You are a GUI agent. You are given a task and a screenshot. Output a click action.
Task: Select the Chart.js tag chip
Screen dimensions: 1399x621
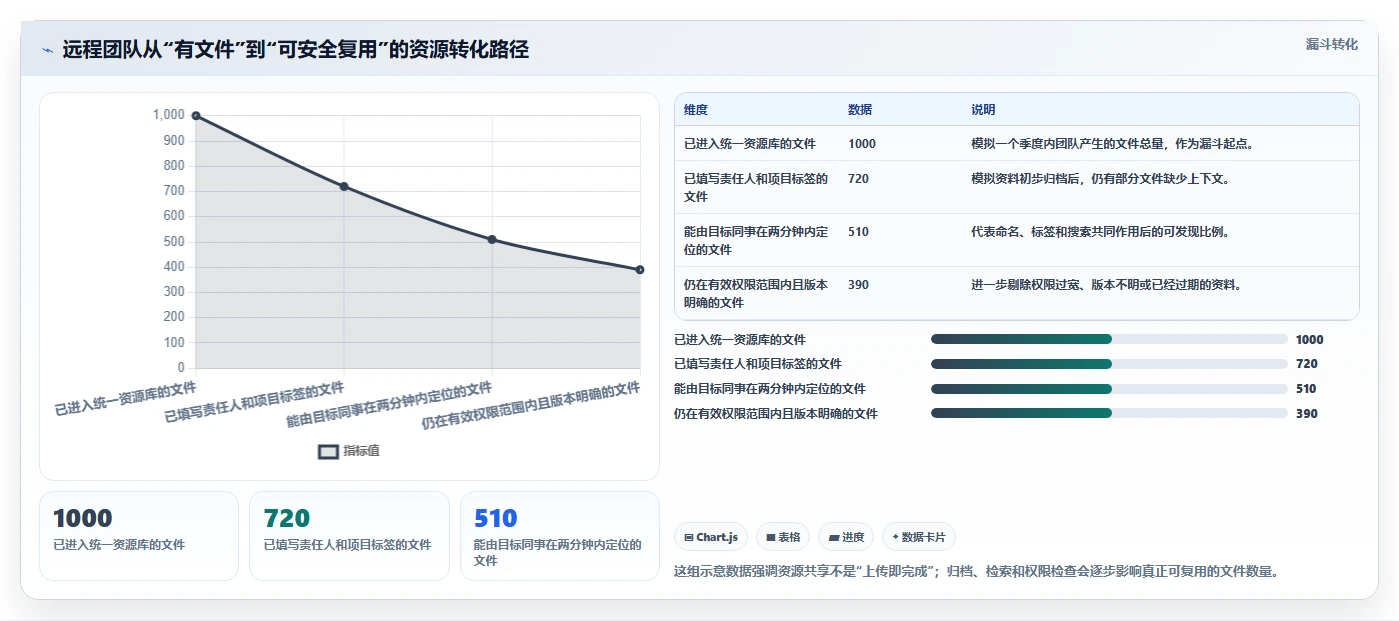coord(711,537)
